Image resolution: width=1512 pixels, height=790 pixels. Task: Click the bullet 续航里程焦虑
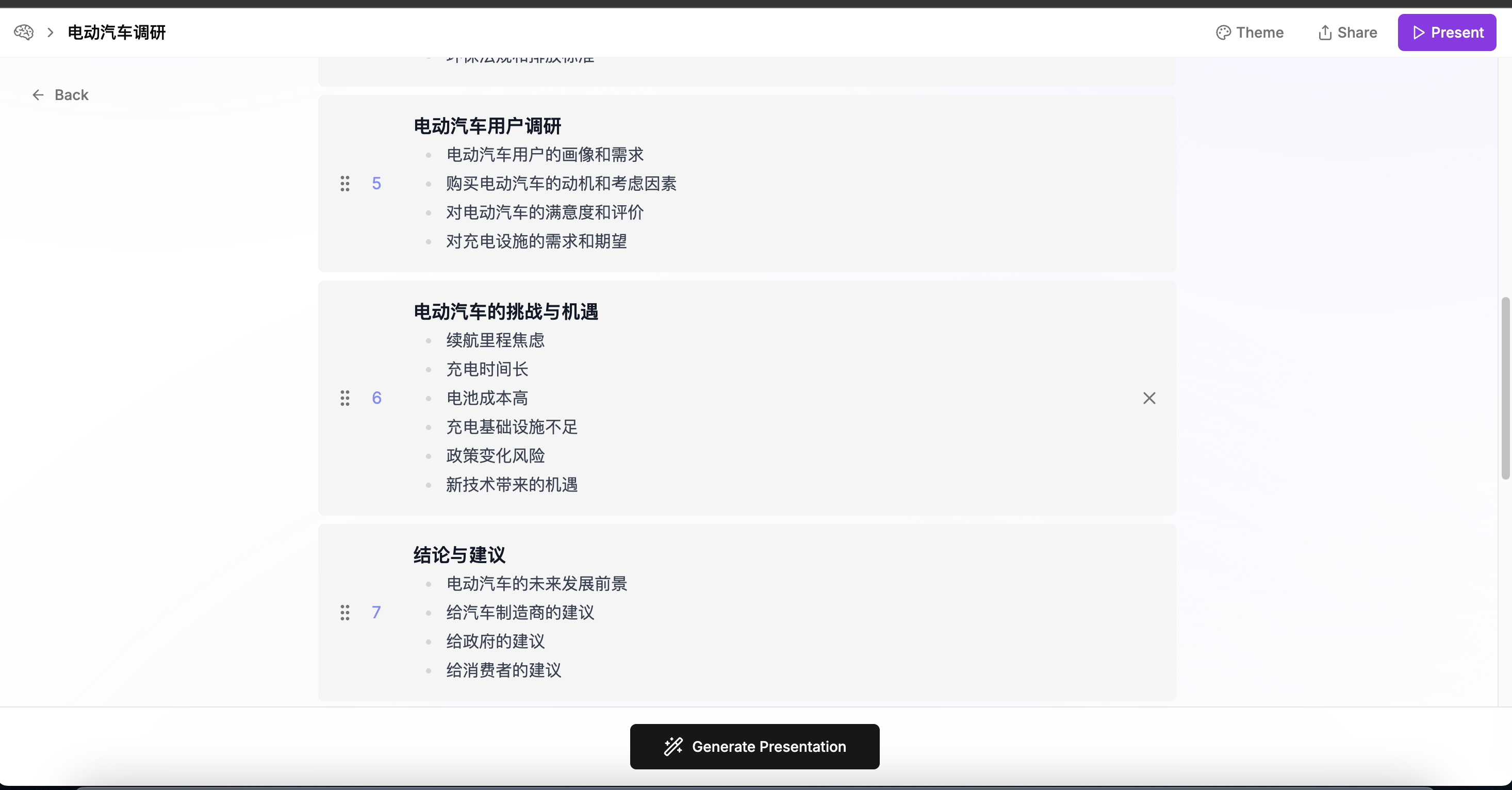[x=496, y=340]
